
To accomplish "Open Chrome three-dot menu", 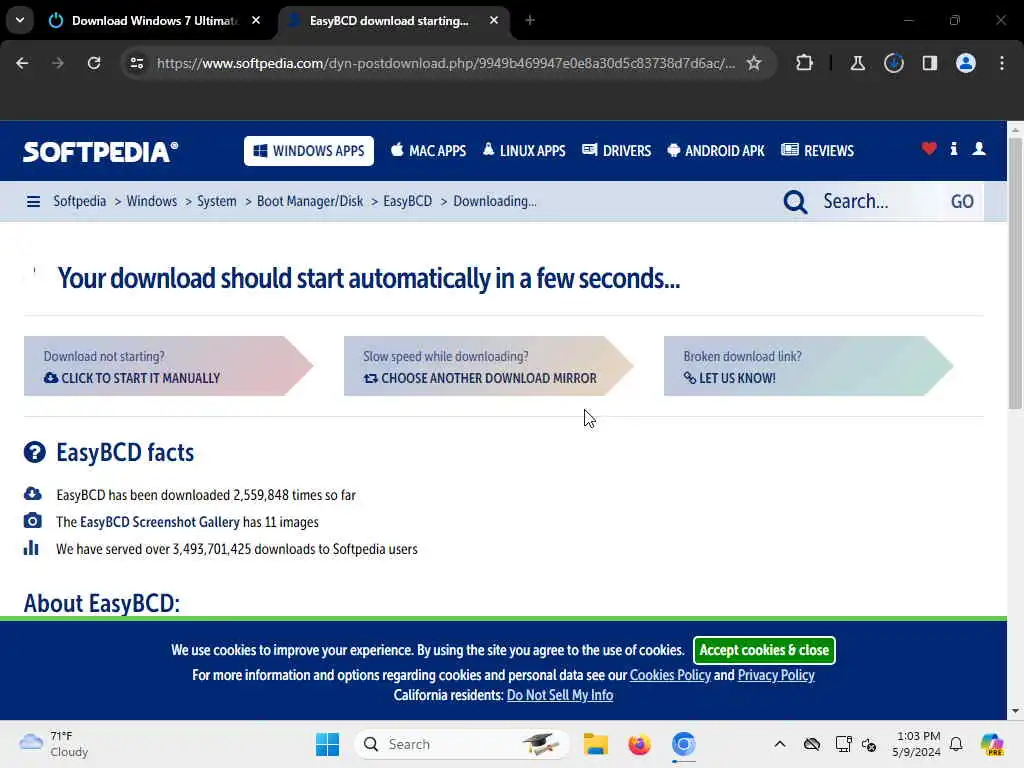I will pyautogui.click(x=1002, y=63).
